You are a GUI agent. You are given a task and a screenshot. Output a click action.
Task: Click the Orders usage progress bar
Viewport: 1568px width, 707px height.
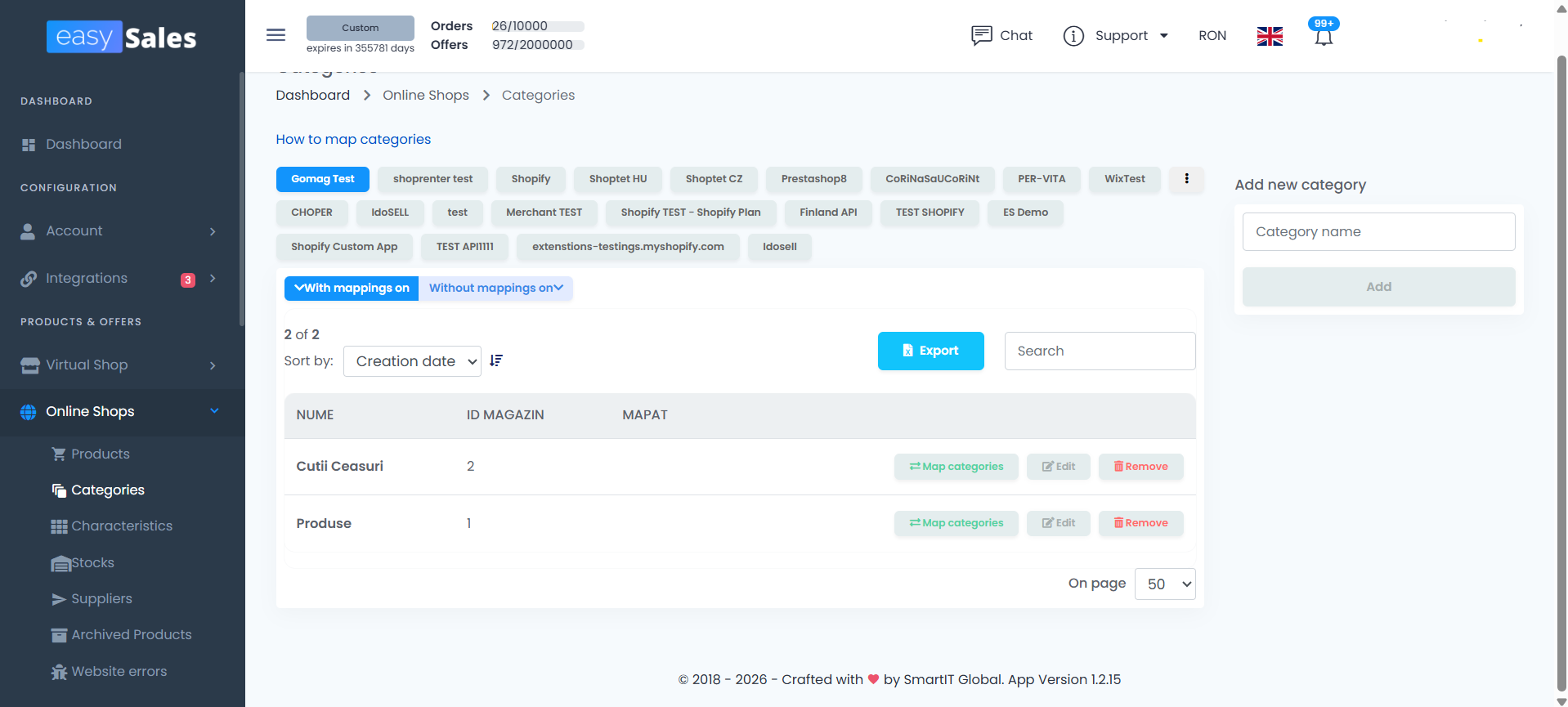[x=538, y=26]
